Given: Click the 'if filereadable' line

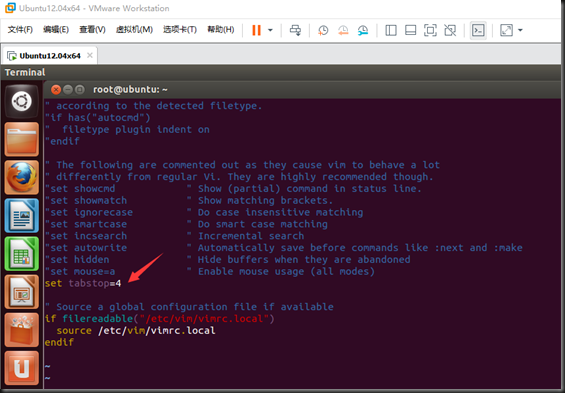Looking at the screenshot, I should (160, 318).
